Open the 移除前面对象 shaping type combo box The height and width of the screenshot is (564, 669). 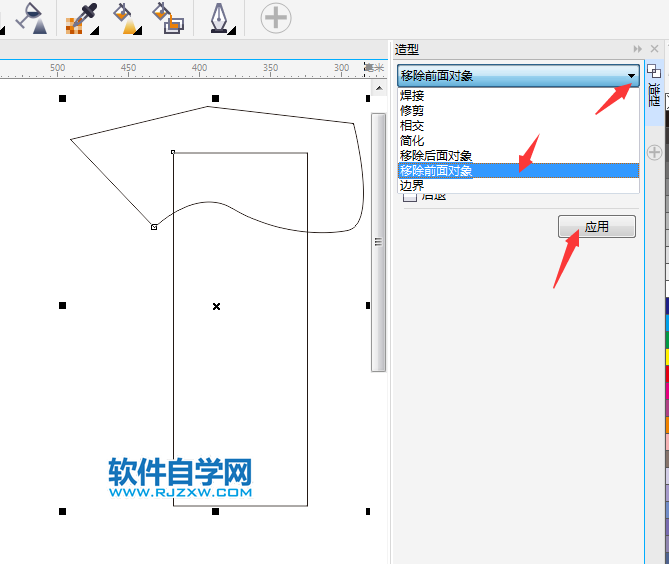click(518, 76)
